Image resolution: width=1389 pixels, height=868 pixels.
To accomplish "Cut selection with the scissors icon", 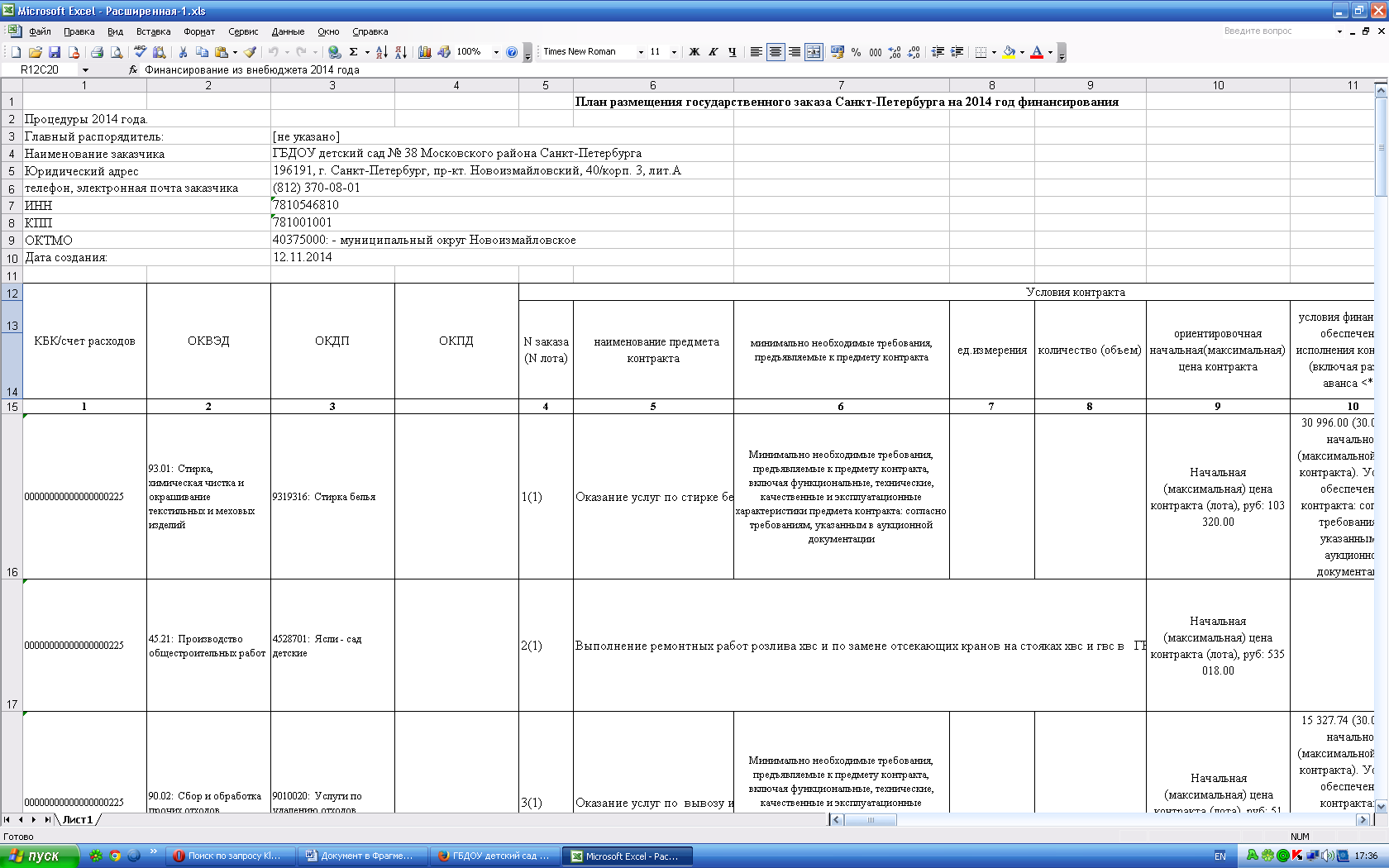I will pyautogui.click(x=183, y=52).
